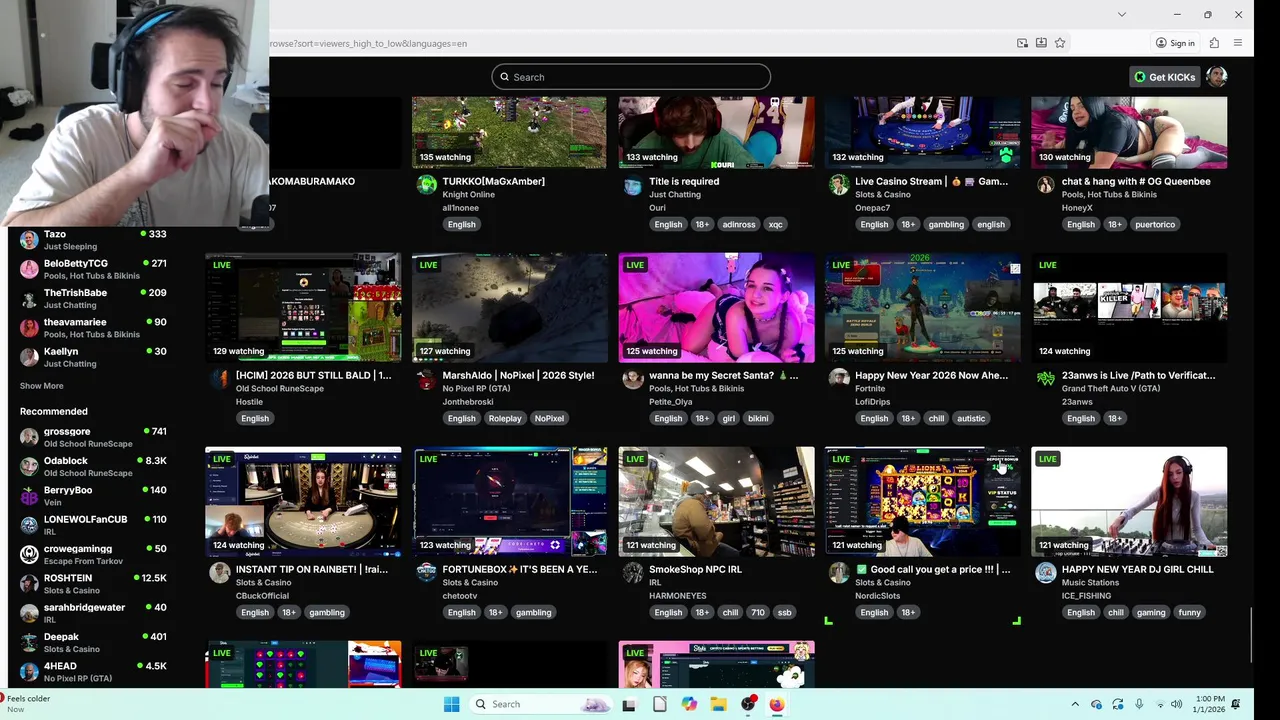
Task: Select the autistic tag
Action: (971, 418)
